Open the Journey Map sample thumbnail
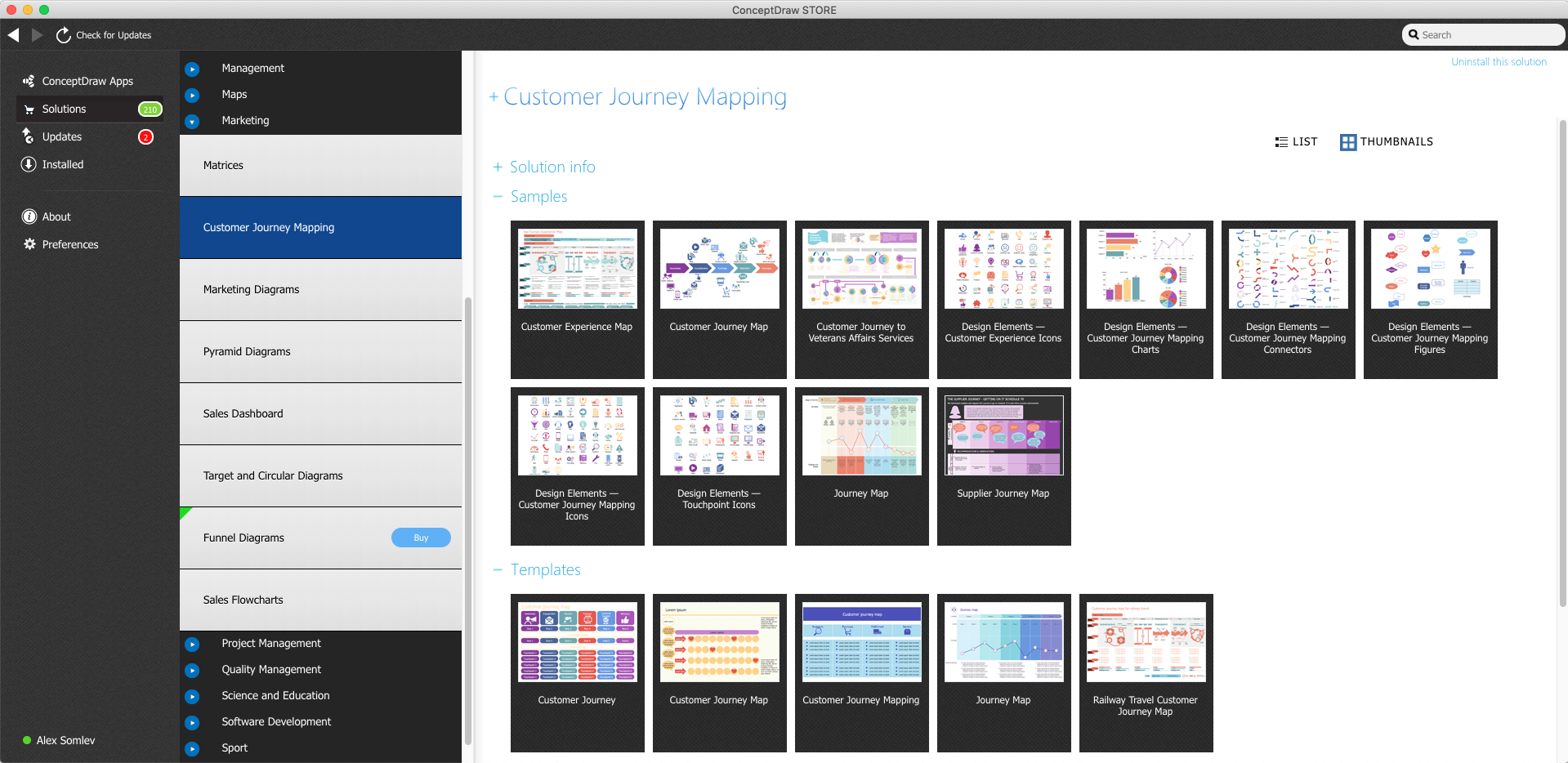This screenshot has width=1568, height=763. [x=862, y=466]
